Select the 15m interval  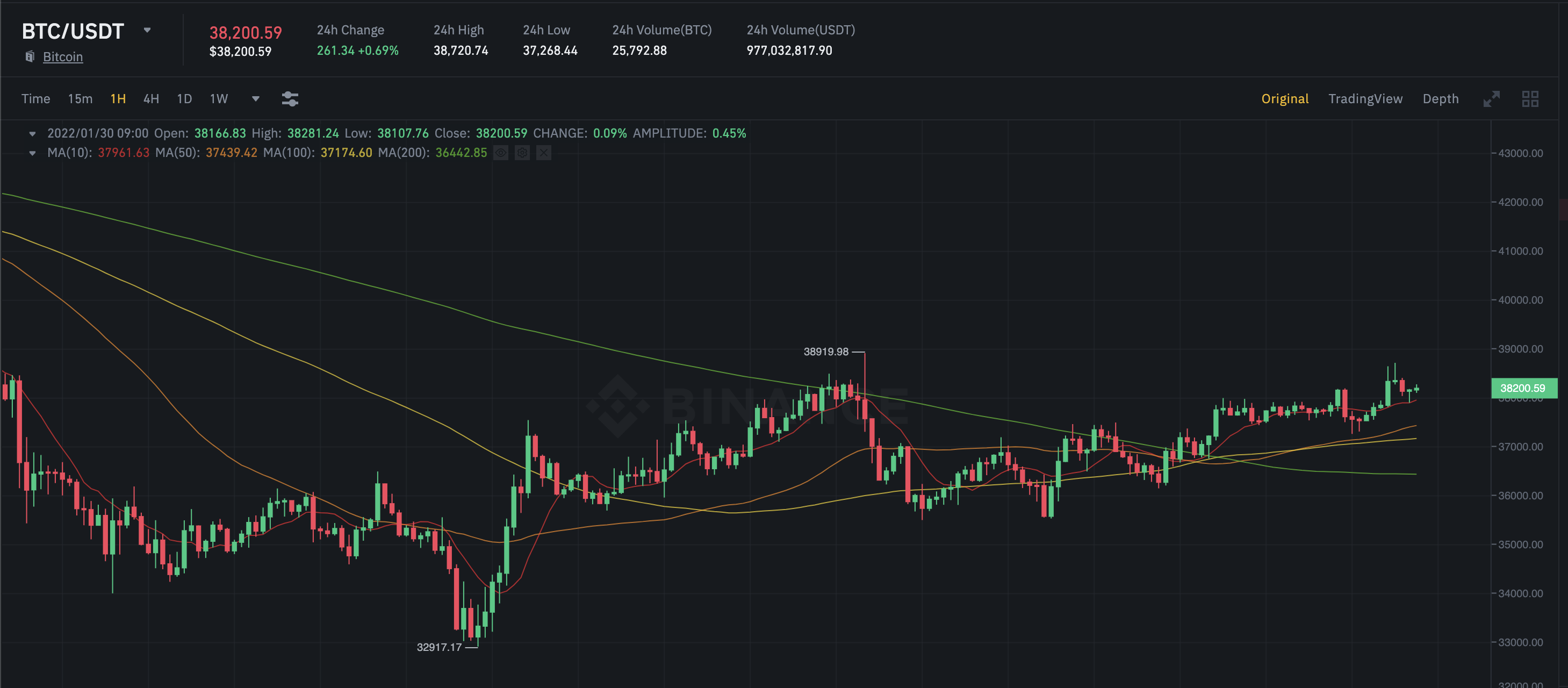[81, 99]
